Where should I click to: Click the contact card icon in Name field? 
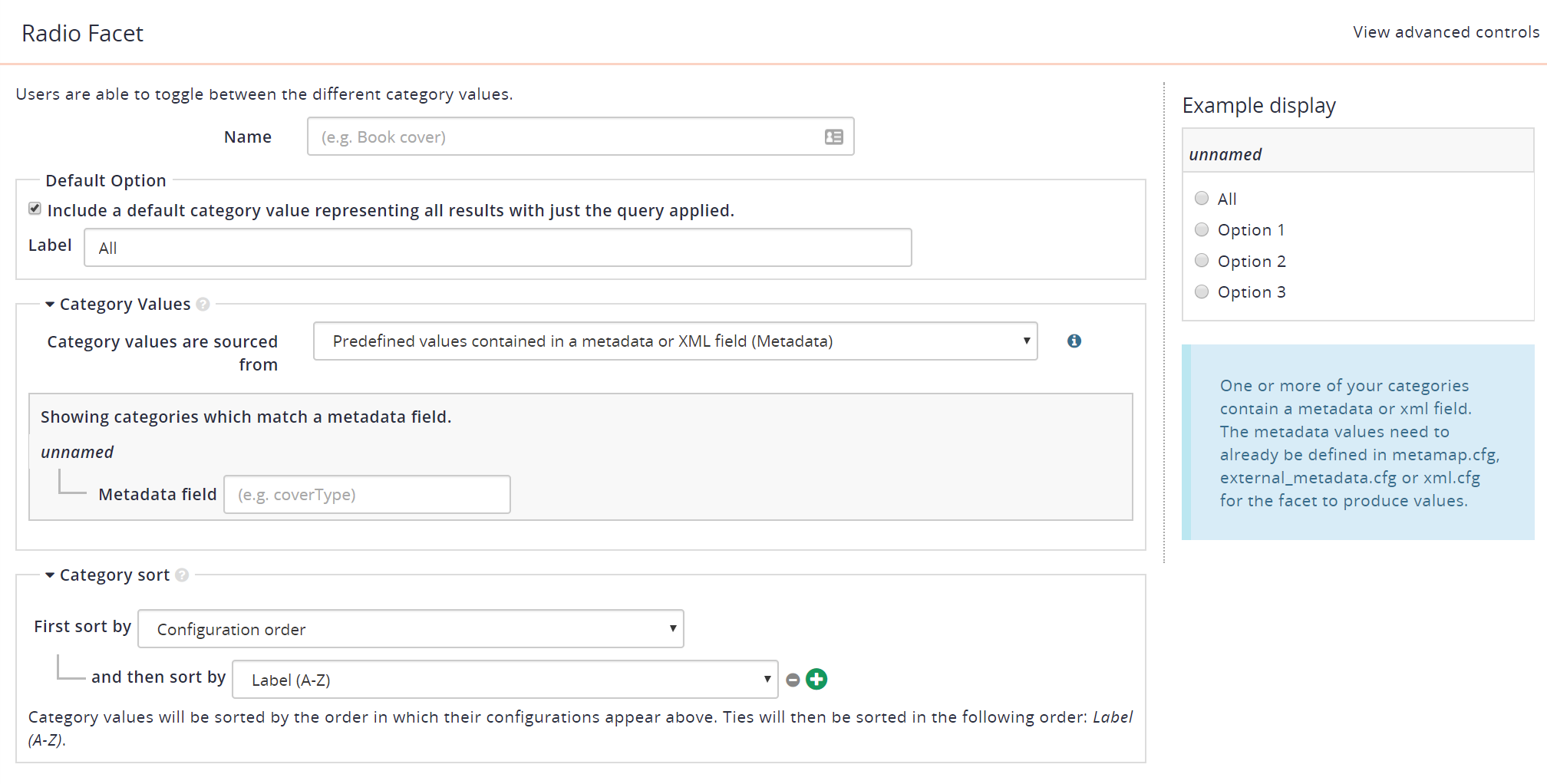tap(833, 137)
